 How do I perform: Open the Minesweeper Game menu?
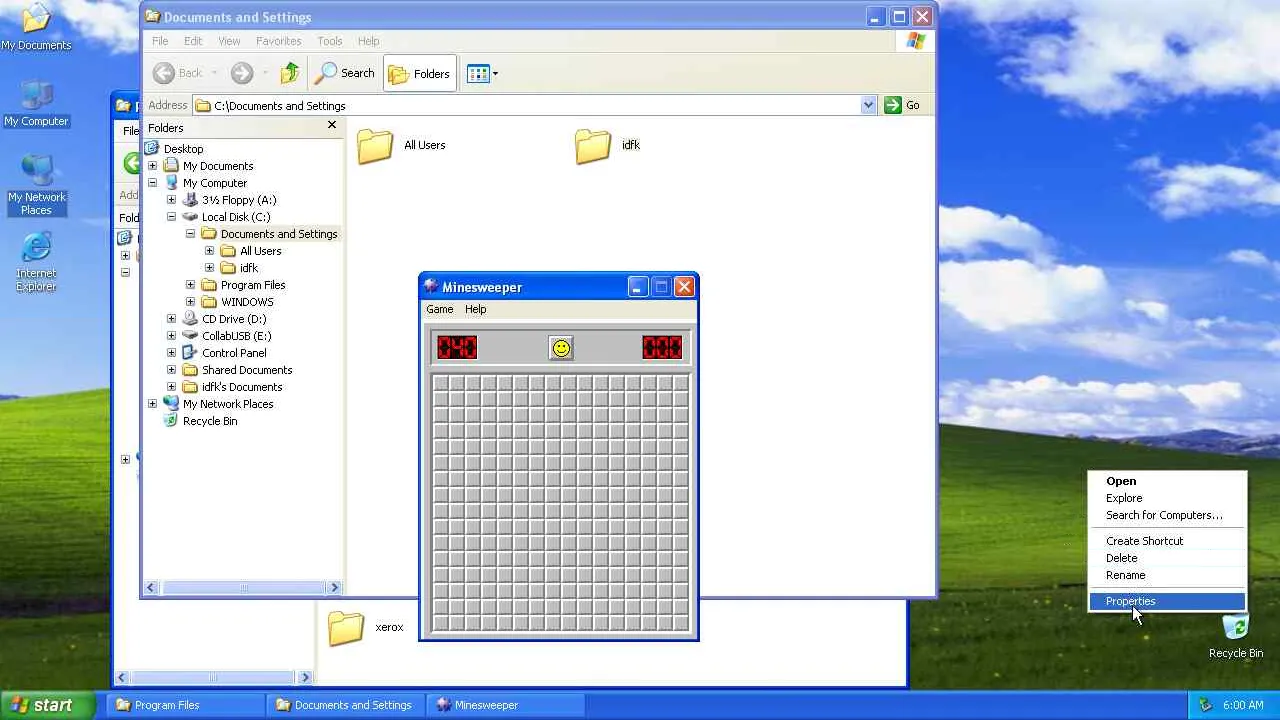(440, 309)
